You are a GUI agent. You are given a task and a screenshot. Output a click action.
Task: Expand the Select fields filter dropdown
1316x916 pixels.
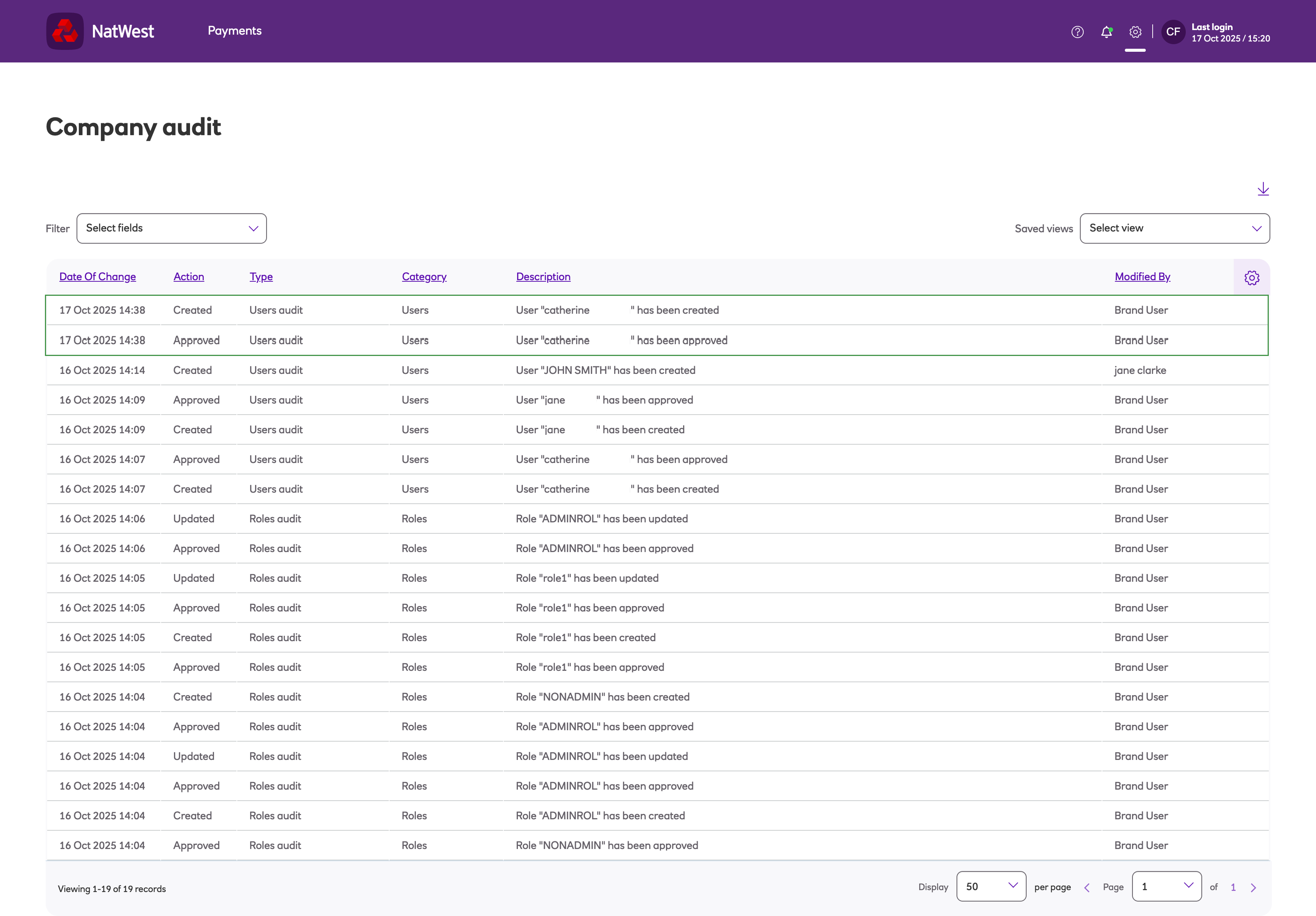coord(171,228)
